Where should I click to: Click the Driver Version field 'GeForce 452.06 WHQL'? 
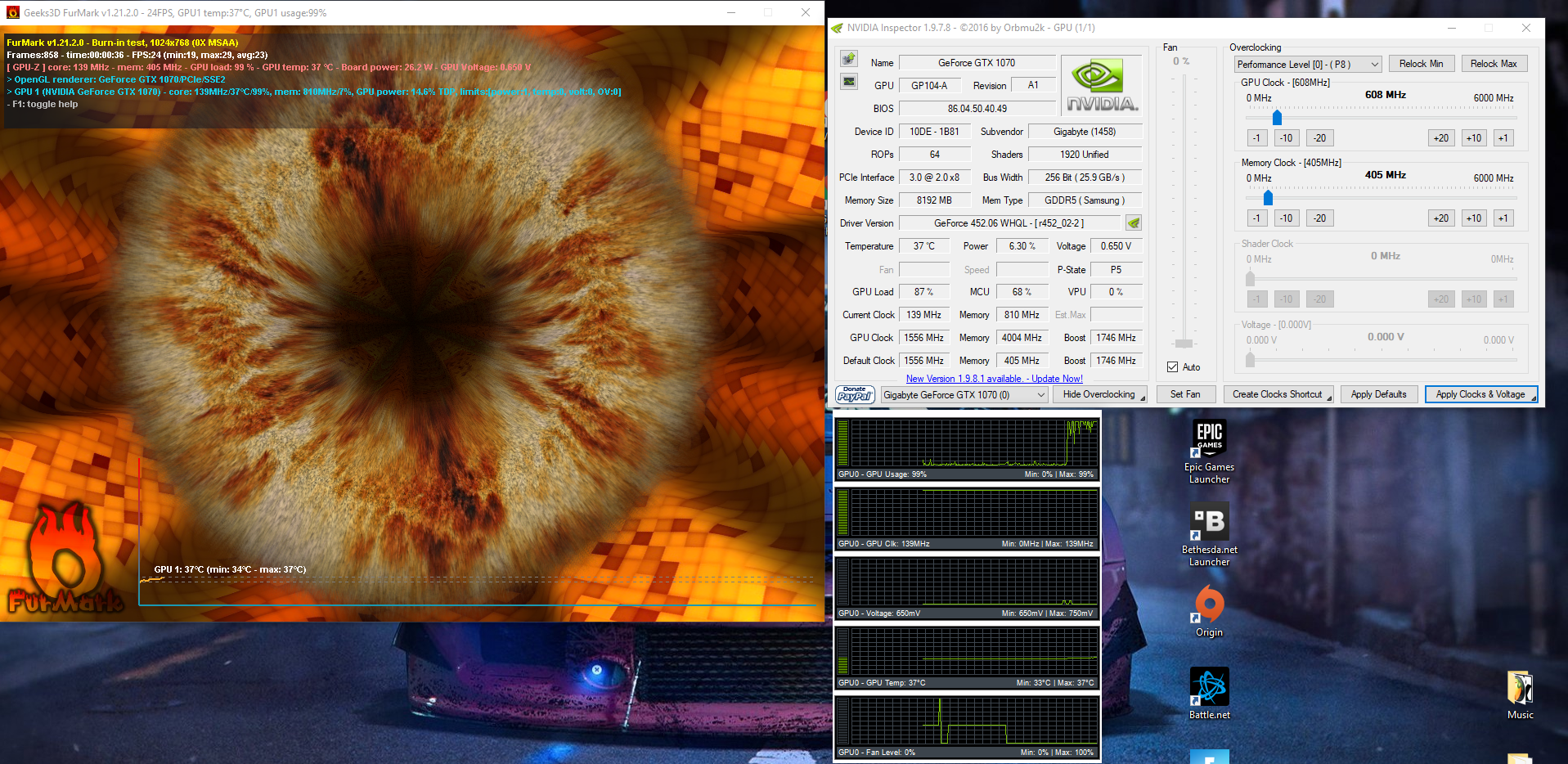(1009, 223)
